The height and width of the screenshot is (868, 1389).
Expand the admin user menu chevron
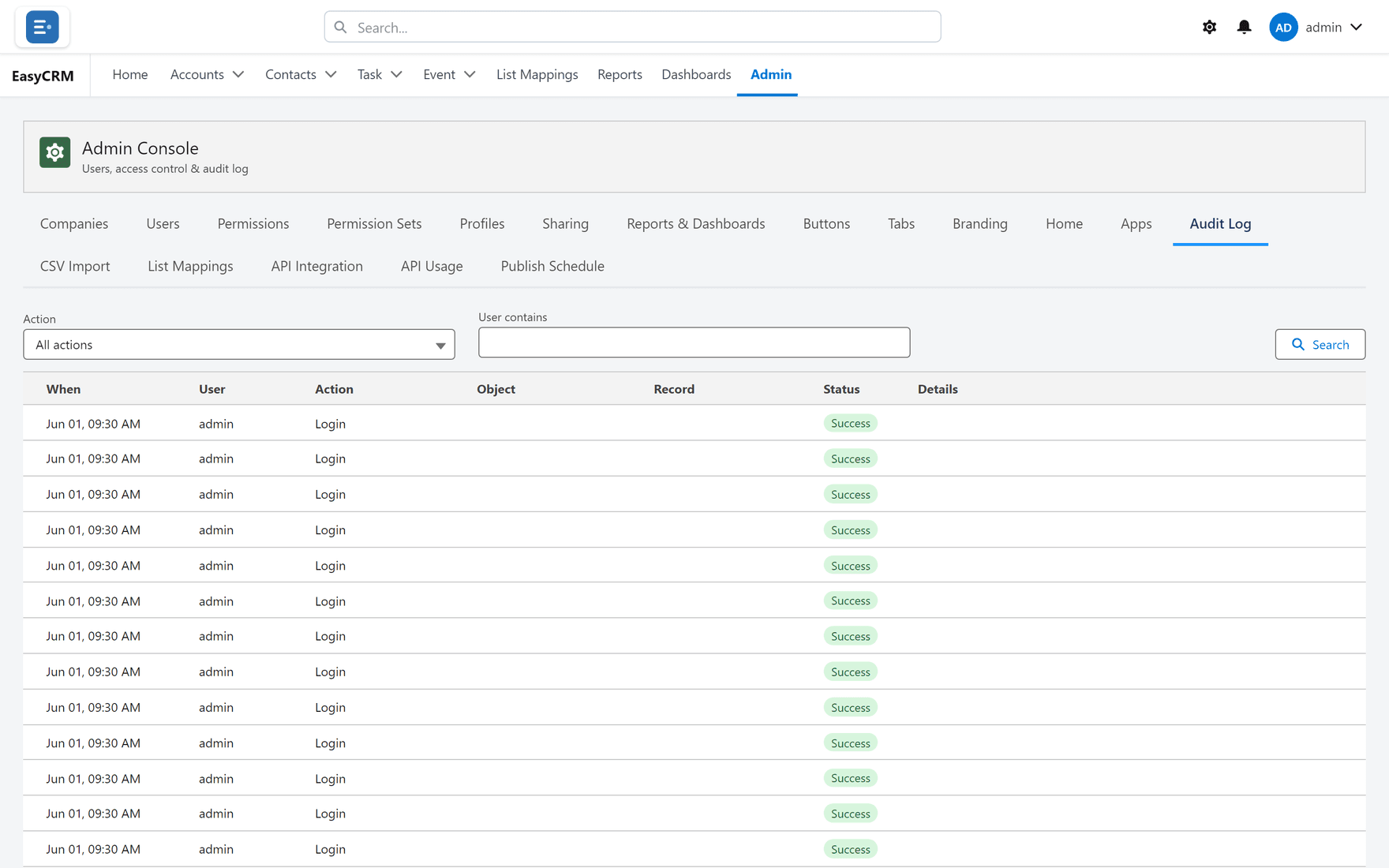[x=1356, y=27]
